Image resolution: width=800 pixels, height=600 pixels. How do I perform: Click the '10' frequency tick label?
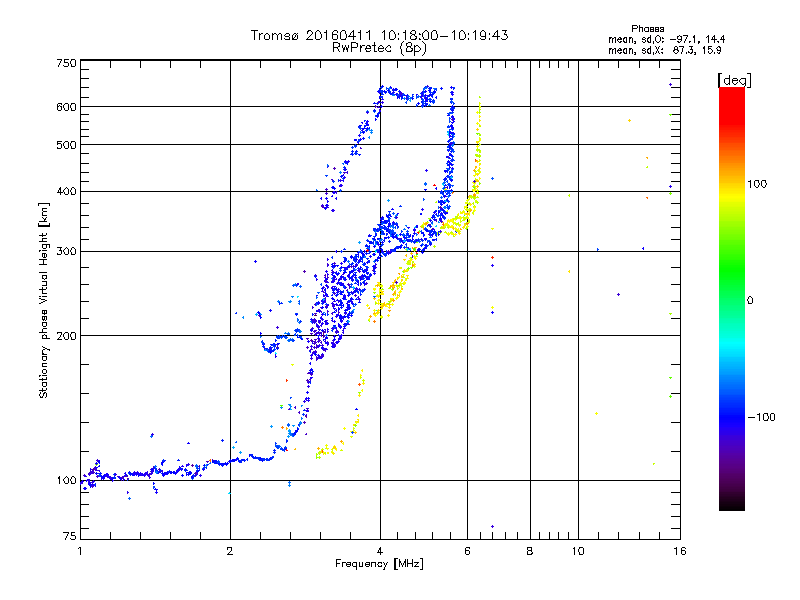point(578,551)
